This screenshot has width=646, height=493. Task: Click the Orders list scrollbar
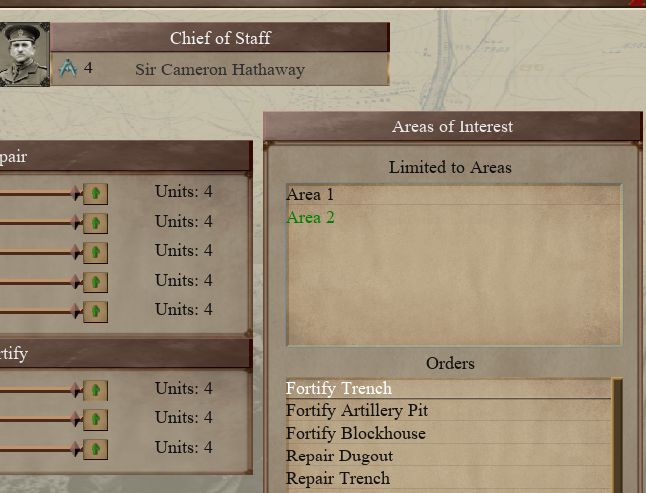[617, 434]
